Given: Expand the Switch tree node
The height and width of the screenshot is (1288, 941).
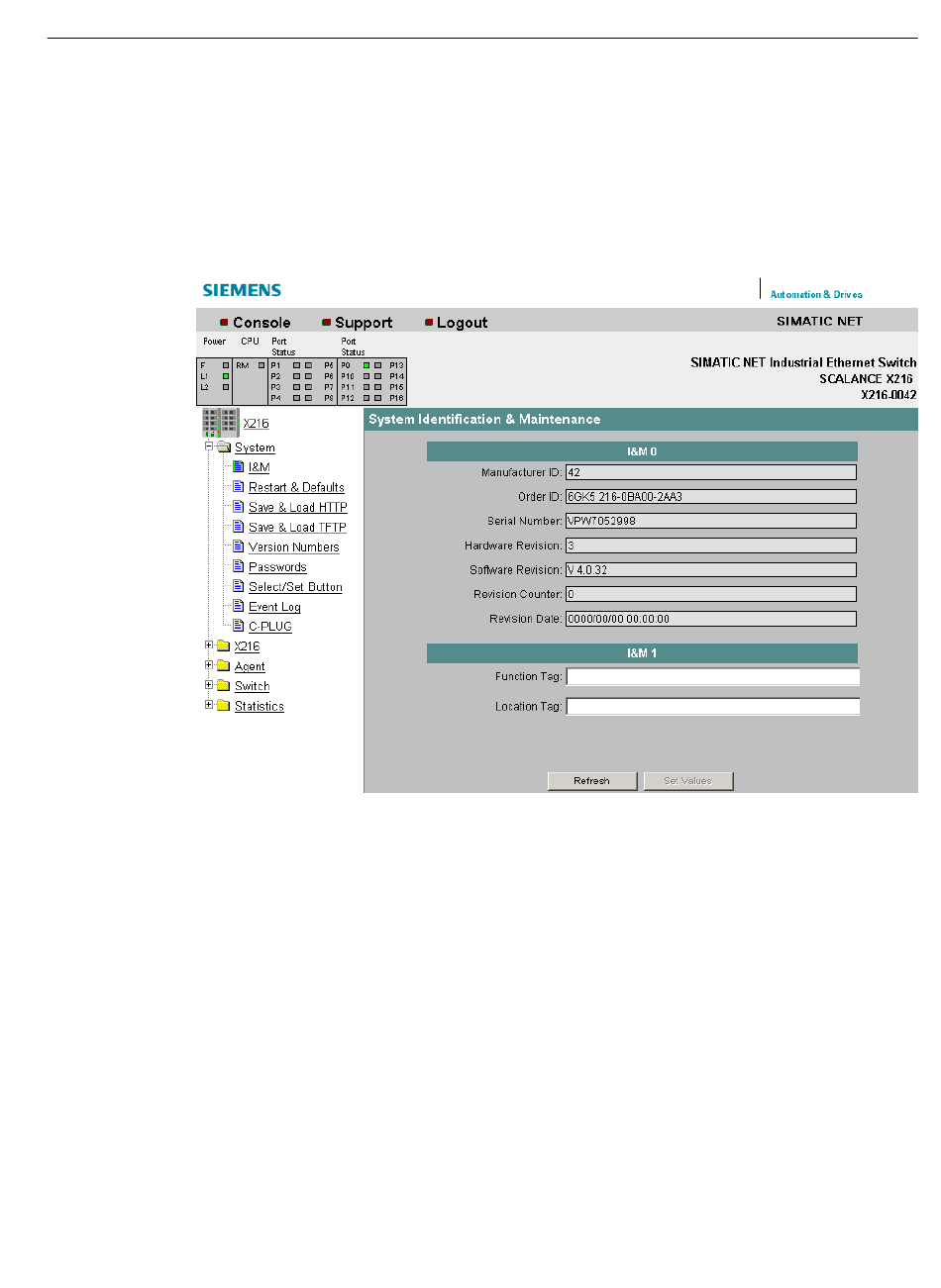Looking at the screenshot, I should pos(209,685).
